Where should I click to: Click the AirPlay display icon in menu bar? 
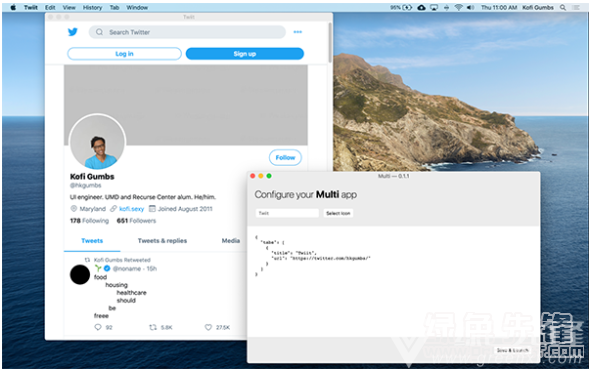click(434, 7)
